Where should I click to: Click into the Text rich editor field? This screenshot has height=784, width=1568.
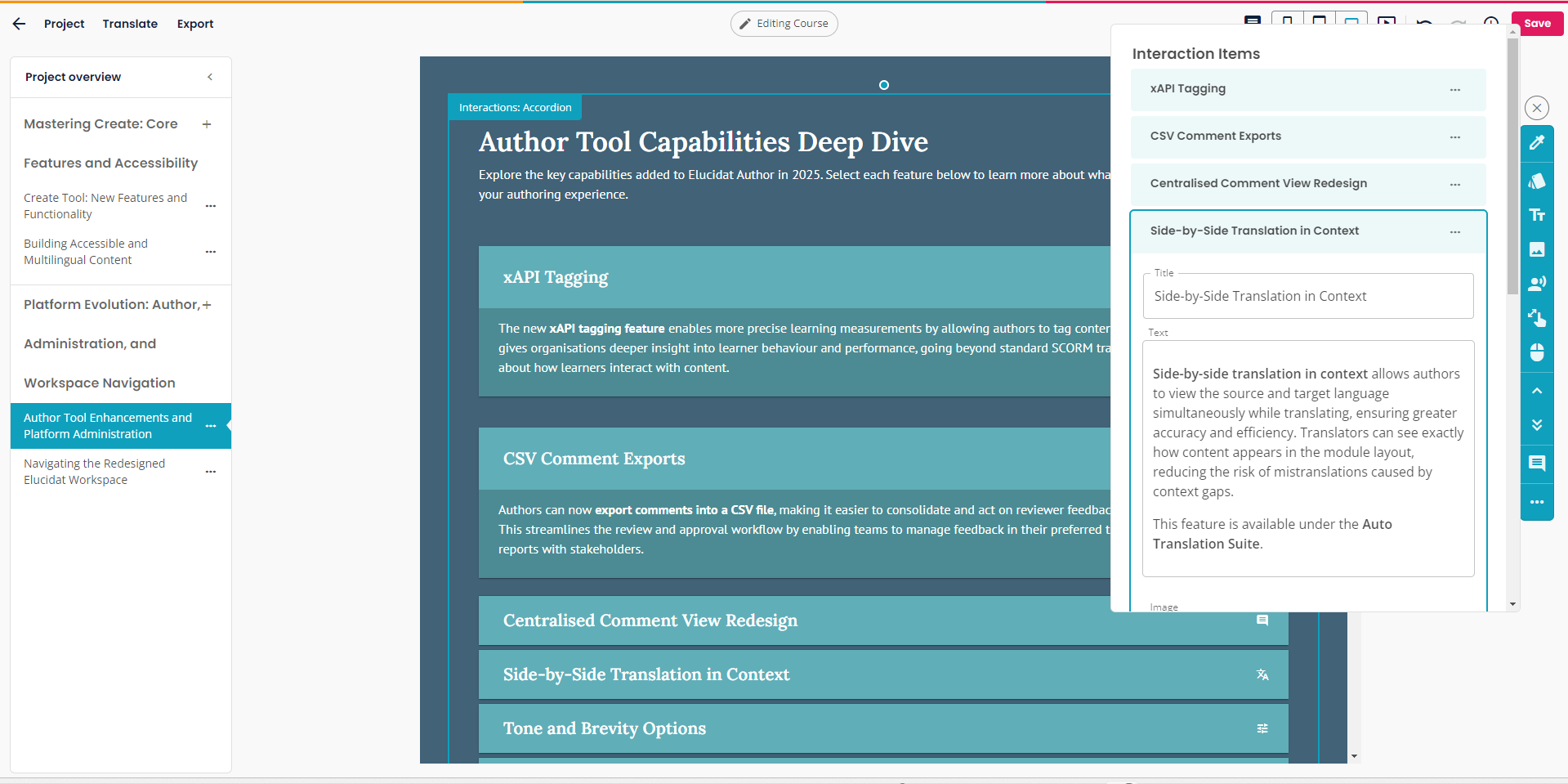click(1308, 459)
